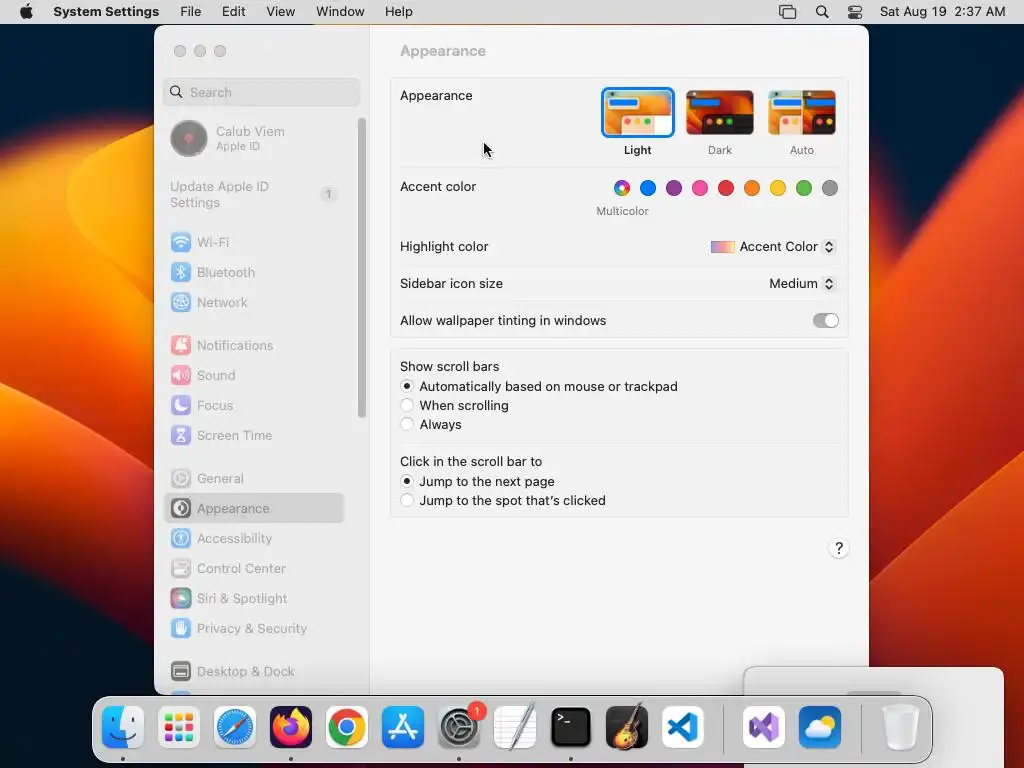Viewport: 1024px width, 768px height.
Task: Select Always show scroll bars
Action: pos(408,424)
